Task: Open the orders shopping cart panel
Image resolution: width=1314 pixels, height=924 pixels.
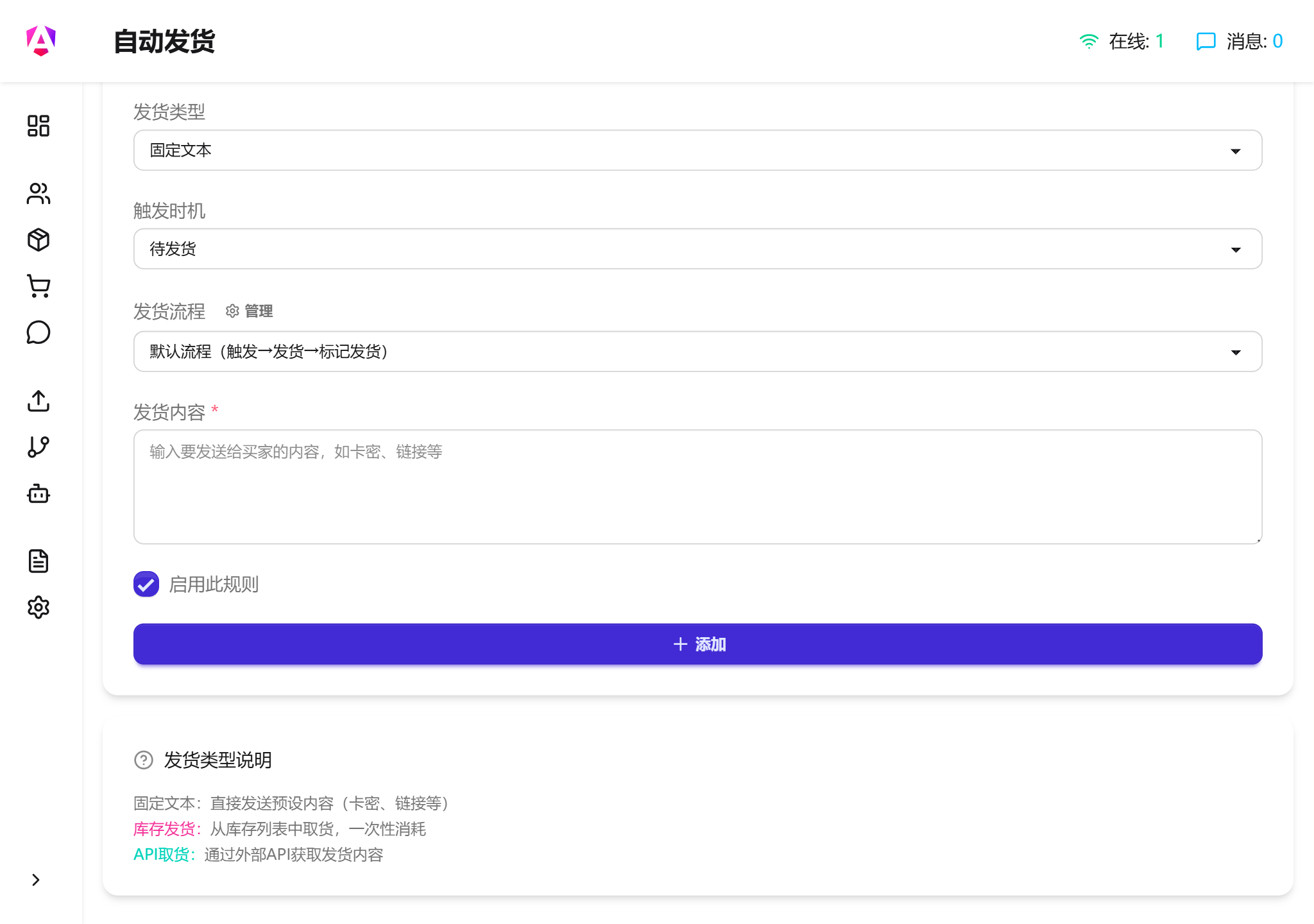Action: pyautogui.click(x=38, y=286)
